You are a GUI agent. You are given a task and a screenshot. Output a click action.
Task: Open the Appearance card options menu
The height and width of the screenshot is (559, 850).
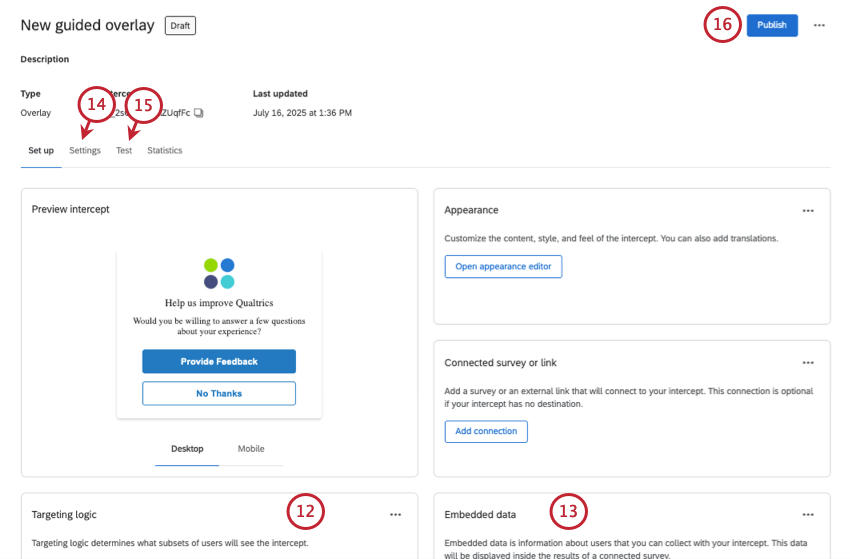(808, 211)
